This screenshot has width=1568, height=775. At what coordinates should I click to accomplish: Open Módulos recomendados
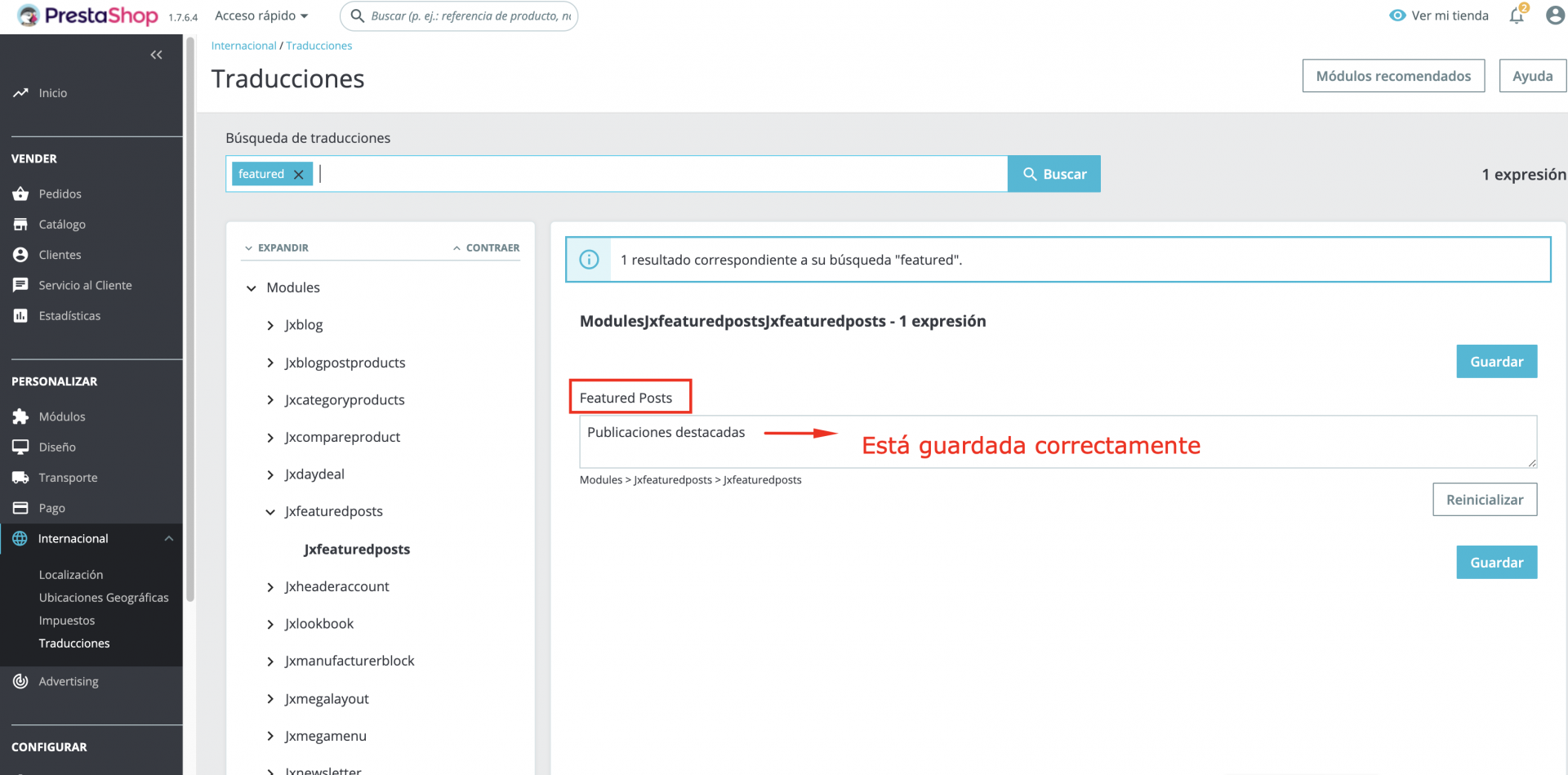(1393, 75)
